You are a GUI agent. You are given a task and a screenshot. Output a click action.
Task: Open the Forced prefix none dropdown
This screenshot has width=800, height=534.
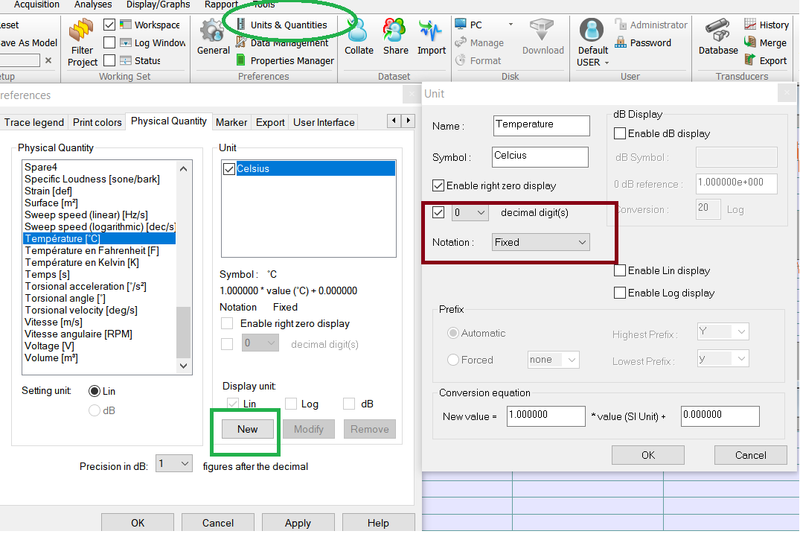tap(553, 360)
